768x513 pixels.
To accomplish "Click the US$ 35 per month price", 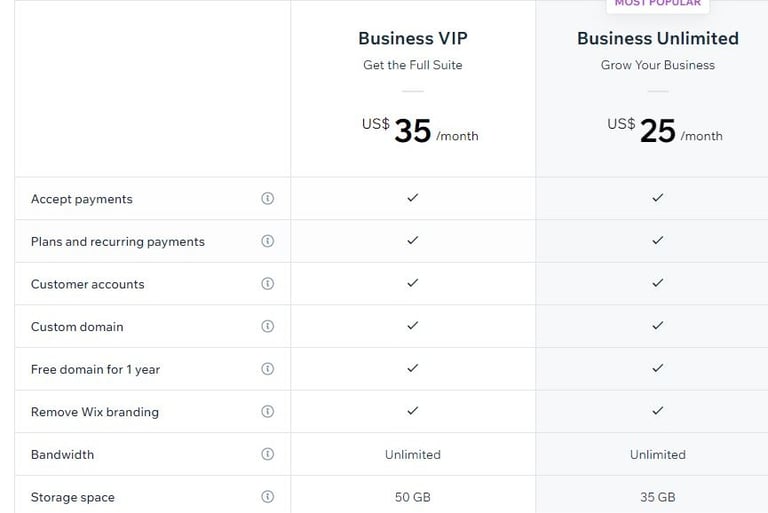I will (x=419, y=131).
